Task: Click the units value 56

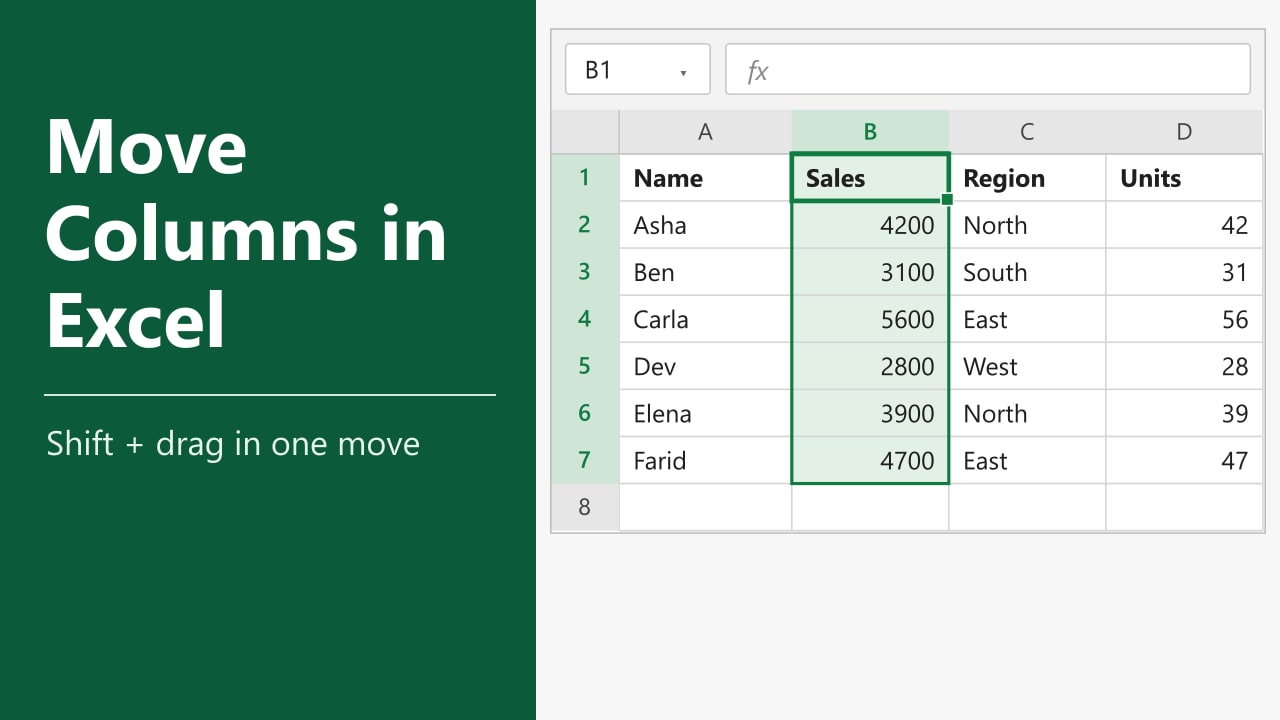Action: click(x=1184, y=319)
